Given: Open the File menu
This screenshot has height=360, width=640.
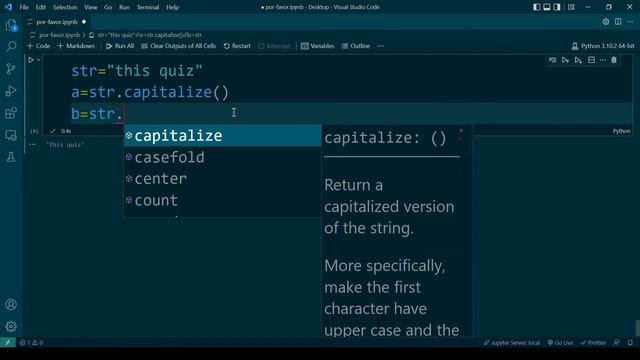Looking at the screenshot, I should coord(24,7).
